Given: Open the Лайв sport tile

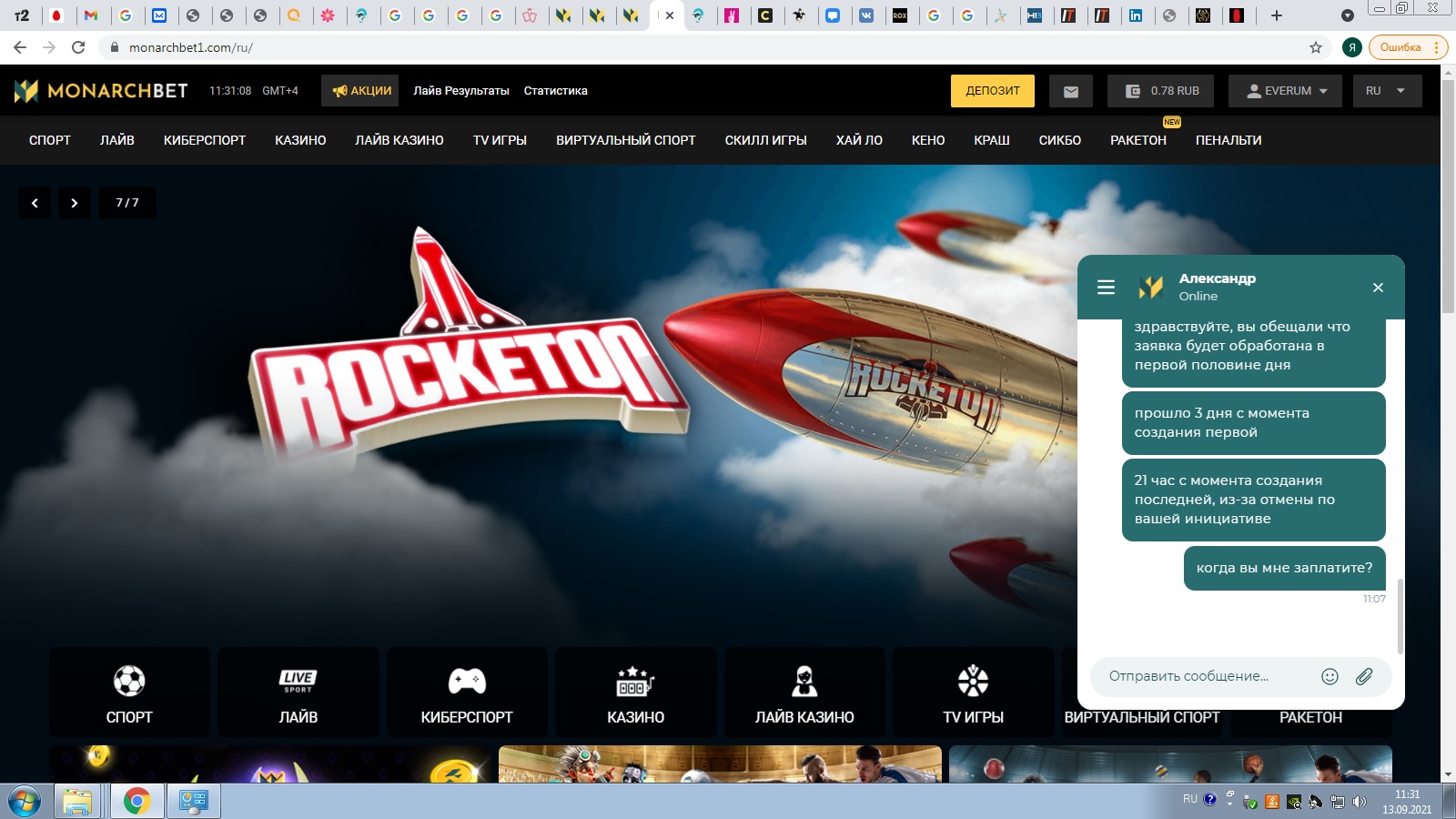Looking at the screenshot, I should [x=298, y=693].
